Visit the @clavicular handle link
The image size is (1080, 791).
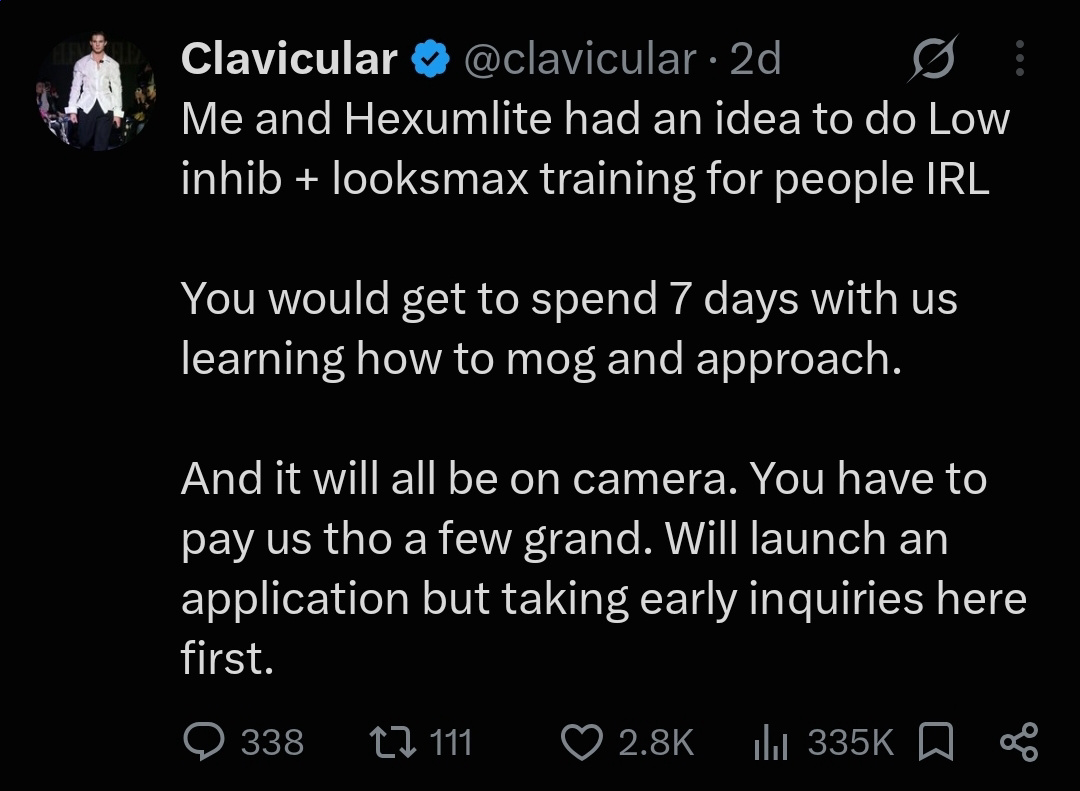click(580, 59)
